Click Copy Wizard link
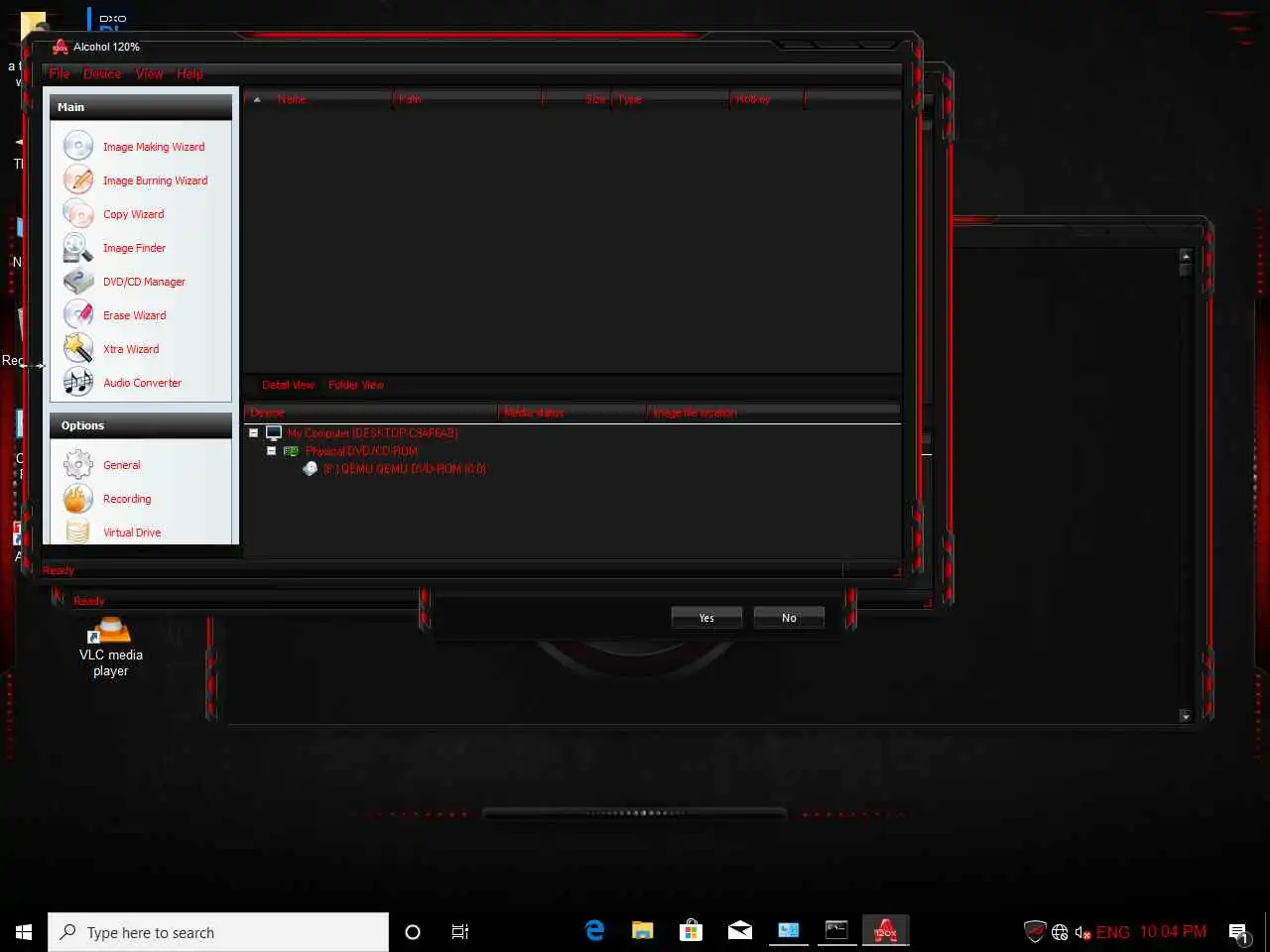This screenshot has width=1270, height=952. (134, 214)
